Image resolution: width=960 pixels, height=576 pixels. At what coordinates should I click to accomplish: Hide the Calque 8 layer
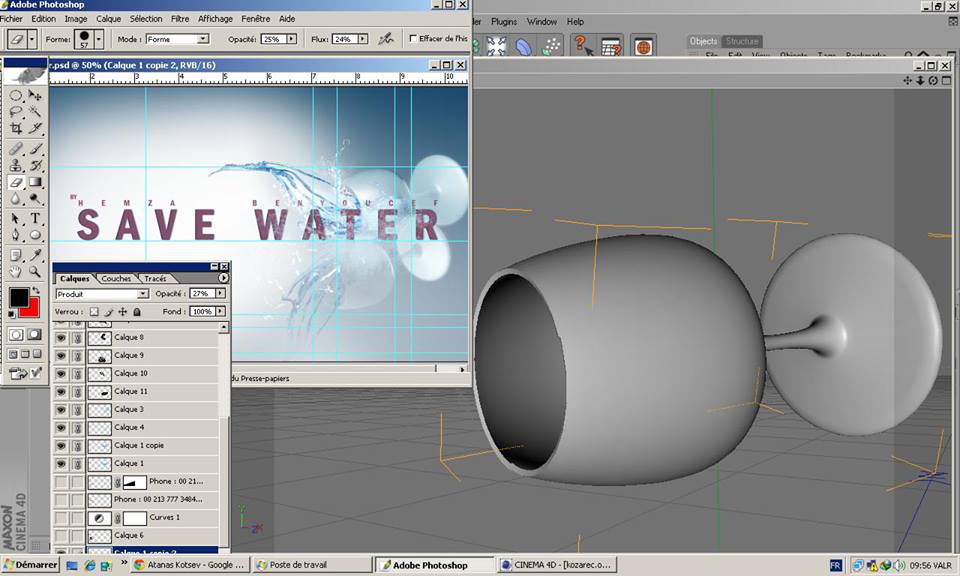click(62, 338)
